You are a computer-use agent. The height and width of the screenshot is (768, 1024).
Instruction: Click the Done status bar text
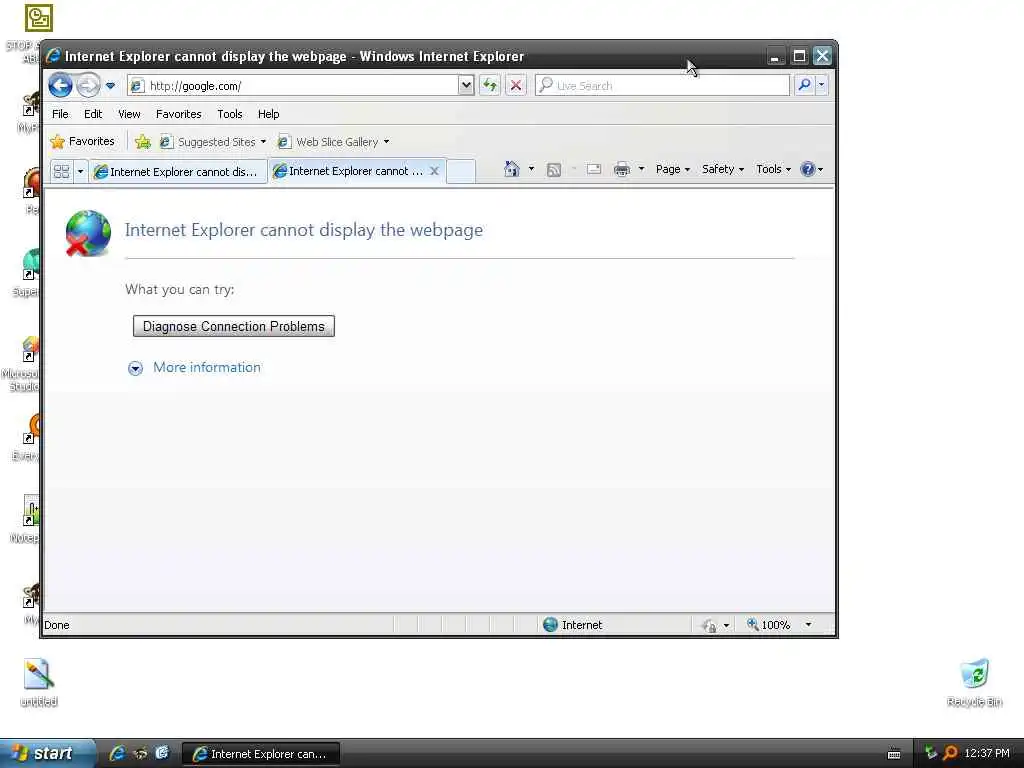point(57,625)
